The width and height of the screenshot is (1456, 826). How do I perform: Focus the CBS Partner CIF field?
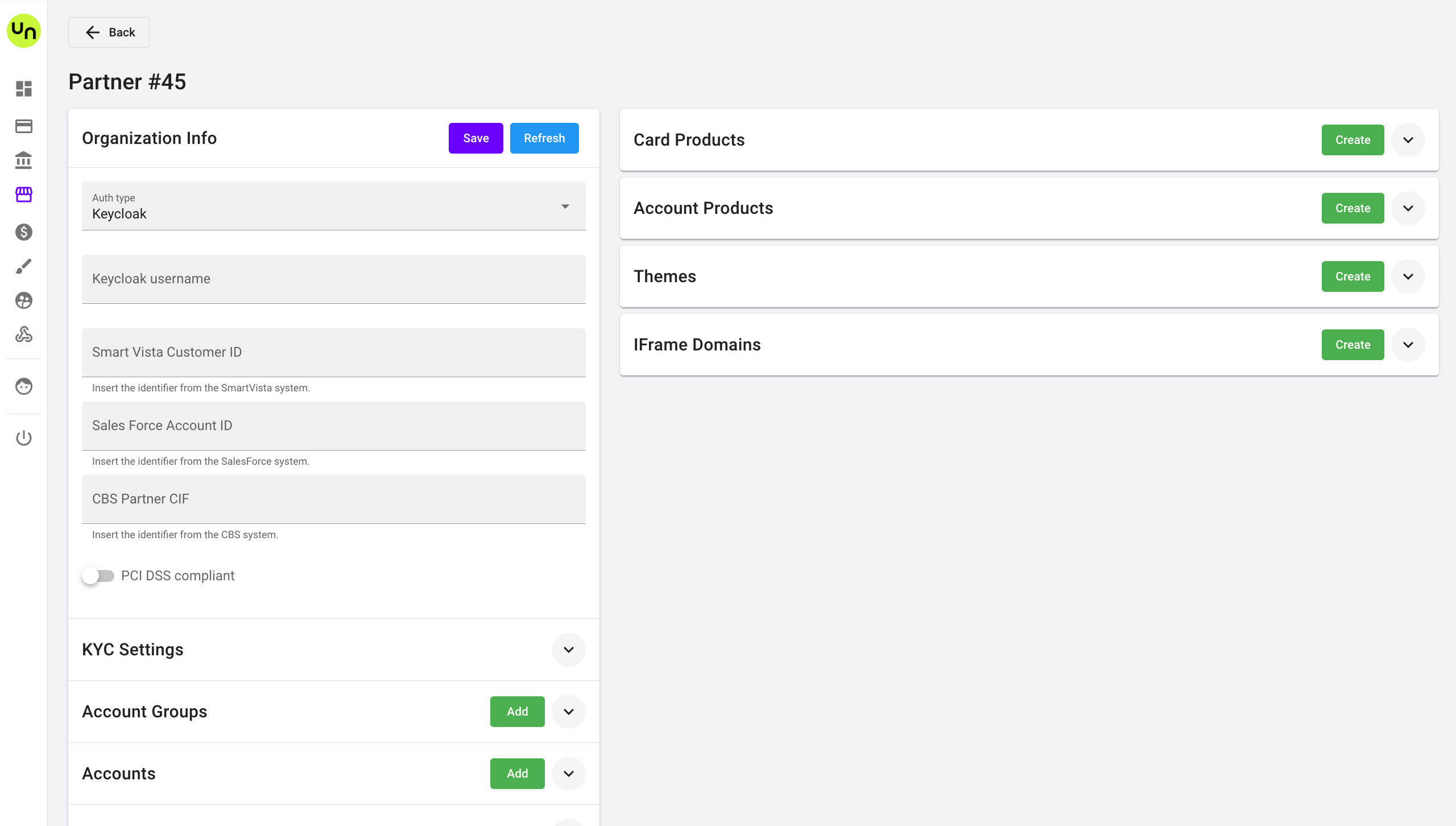coord(334,499)
